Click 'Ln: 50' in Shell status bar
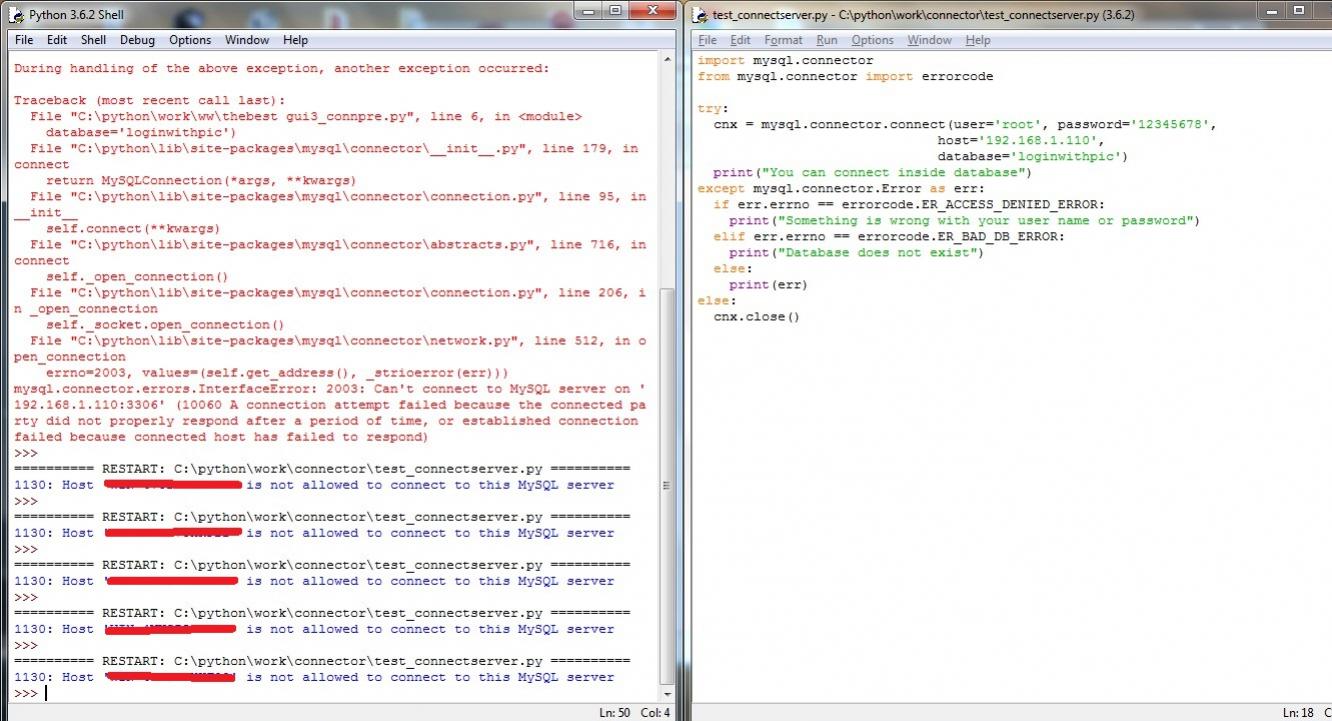 tap(614, 712)
